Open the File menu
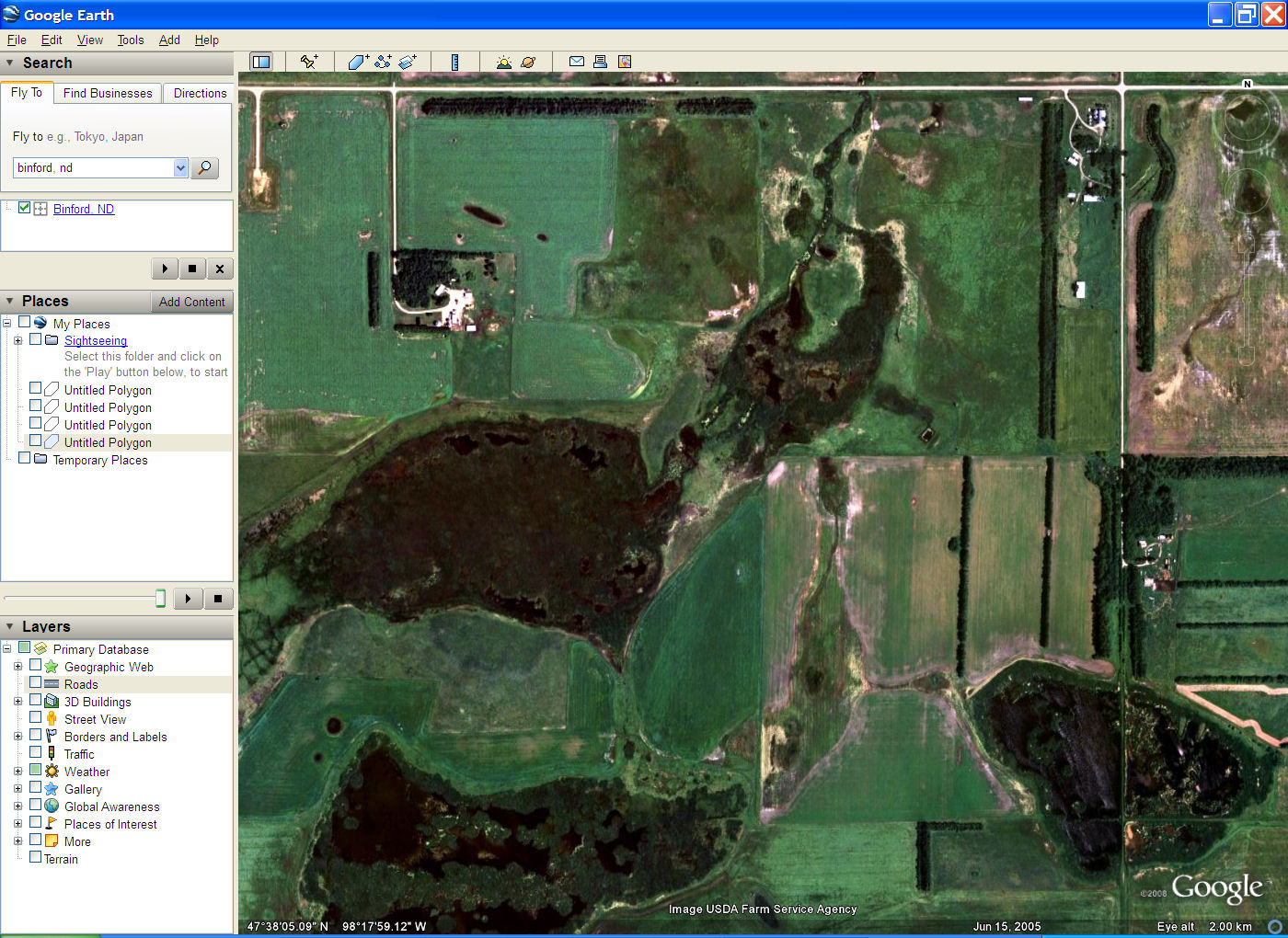 (x=17, y=40)
